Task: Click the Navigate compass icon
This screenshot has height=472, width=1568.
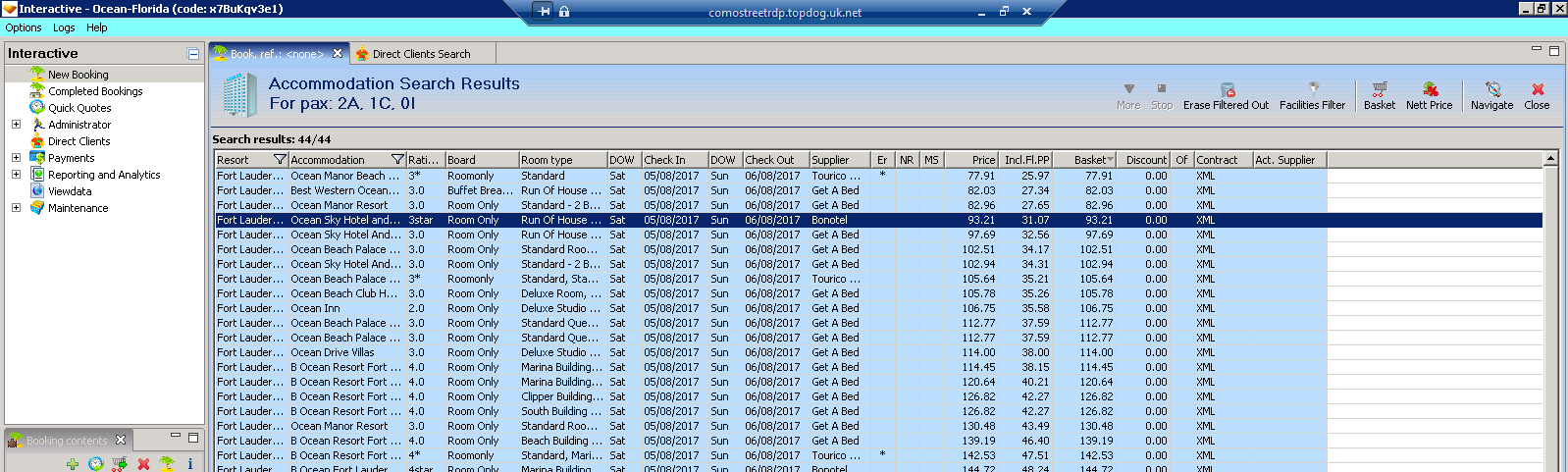Action: [1491, 89]
